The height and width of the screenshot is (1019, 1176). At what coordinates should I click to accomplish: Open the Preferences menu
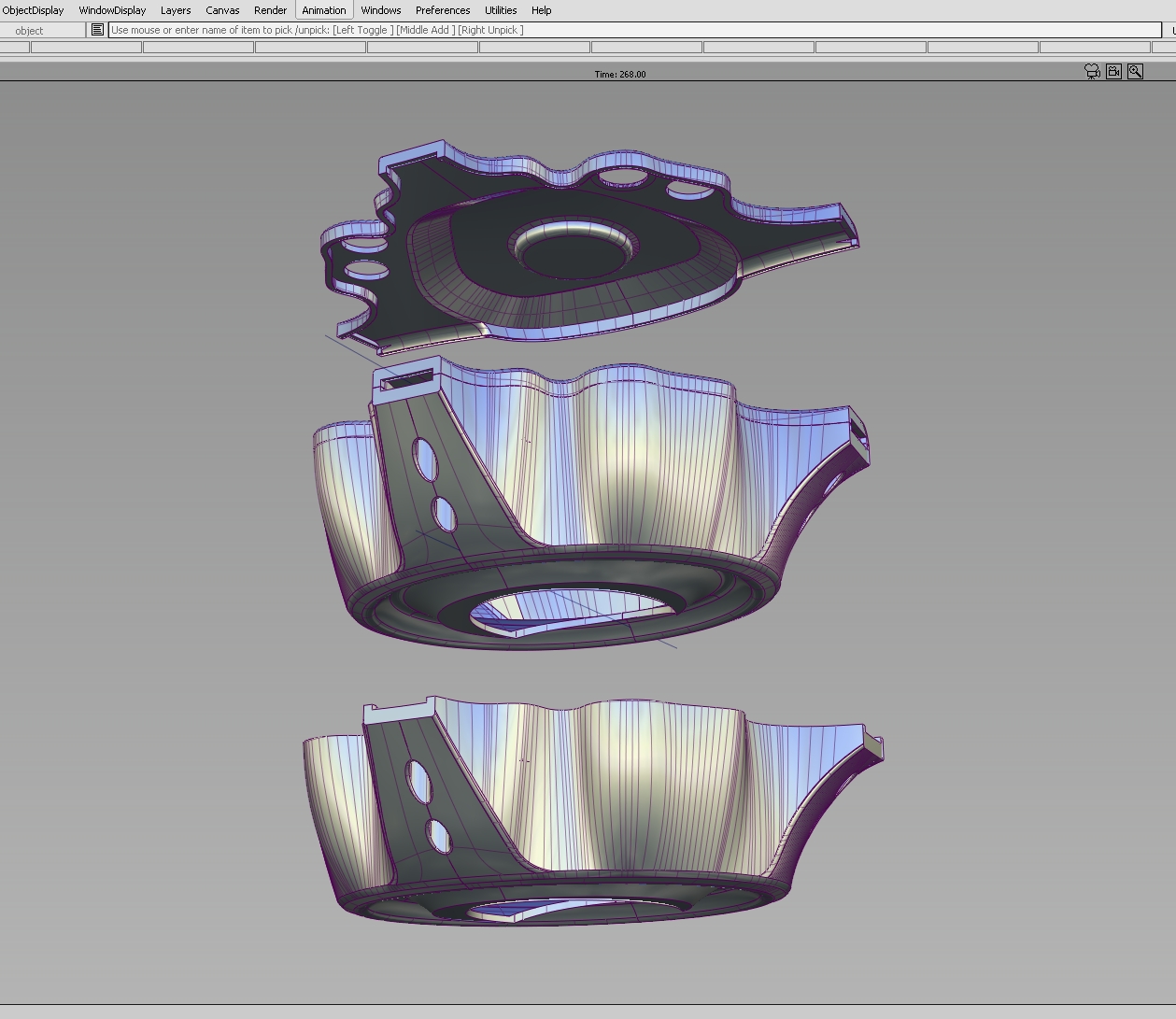point(443,10)
